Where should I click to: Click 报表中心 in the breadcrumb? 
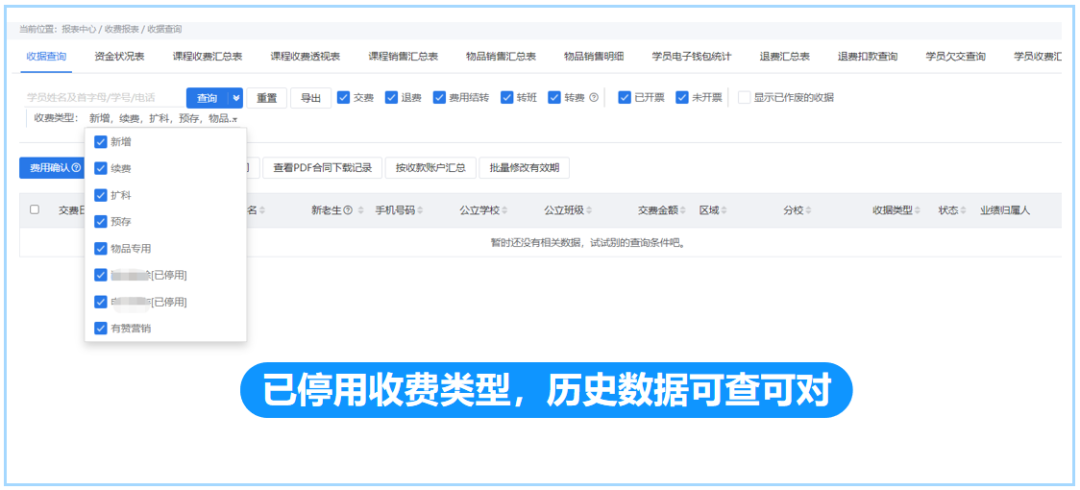[79, 30]
